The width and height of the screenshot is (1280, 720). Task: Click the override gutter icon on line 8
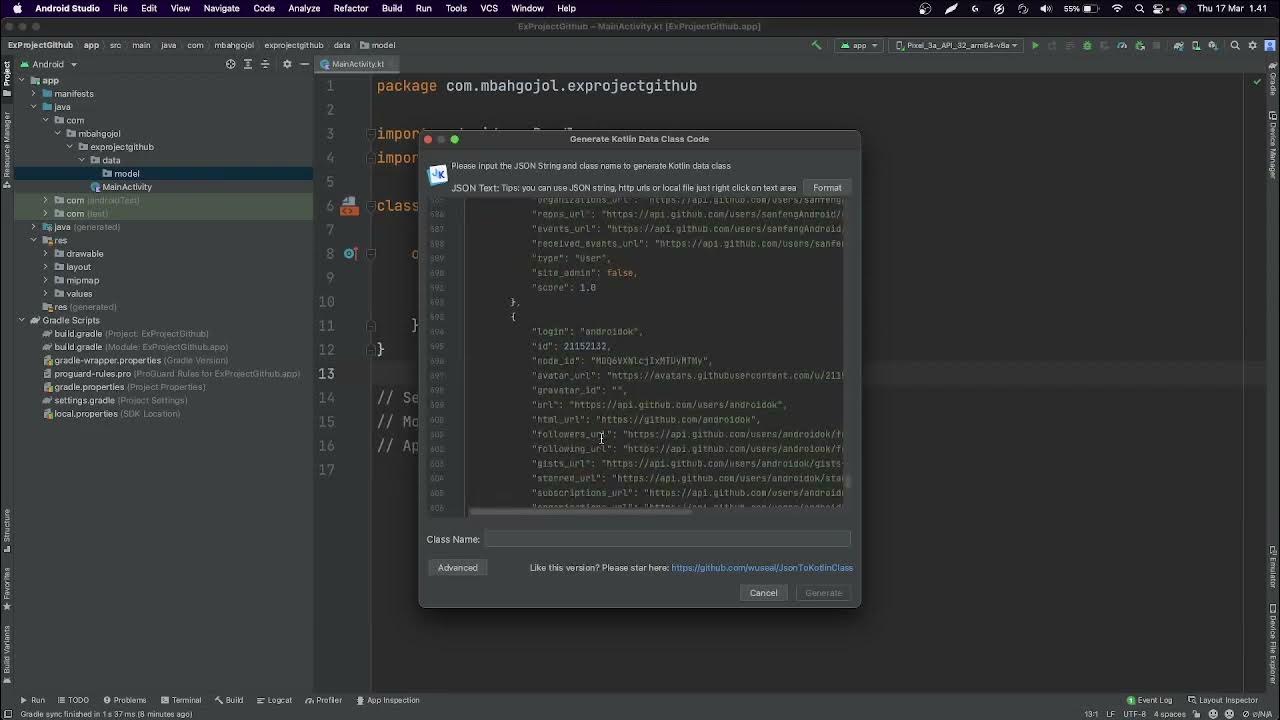350,254
